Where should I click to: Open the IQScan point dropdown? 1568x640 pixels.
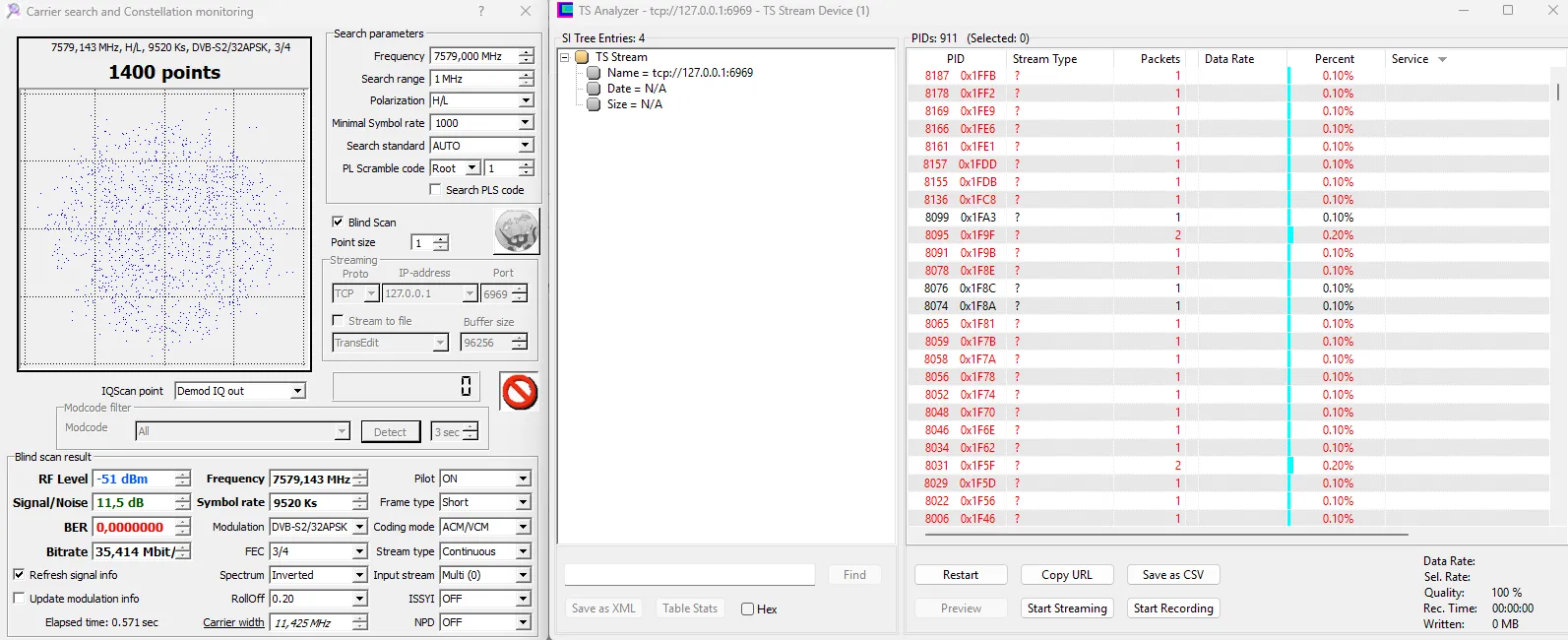point(297,391)
